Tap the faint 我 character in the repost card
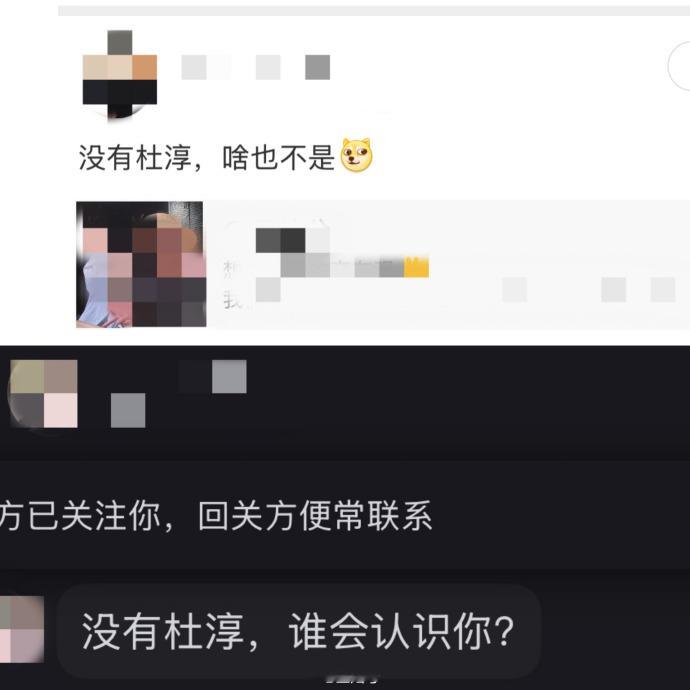The image size is (690, 690). coord(232,300)
